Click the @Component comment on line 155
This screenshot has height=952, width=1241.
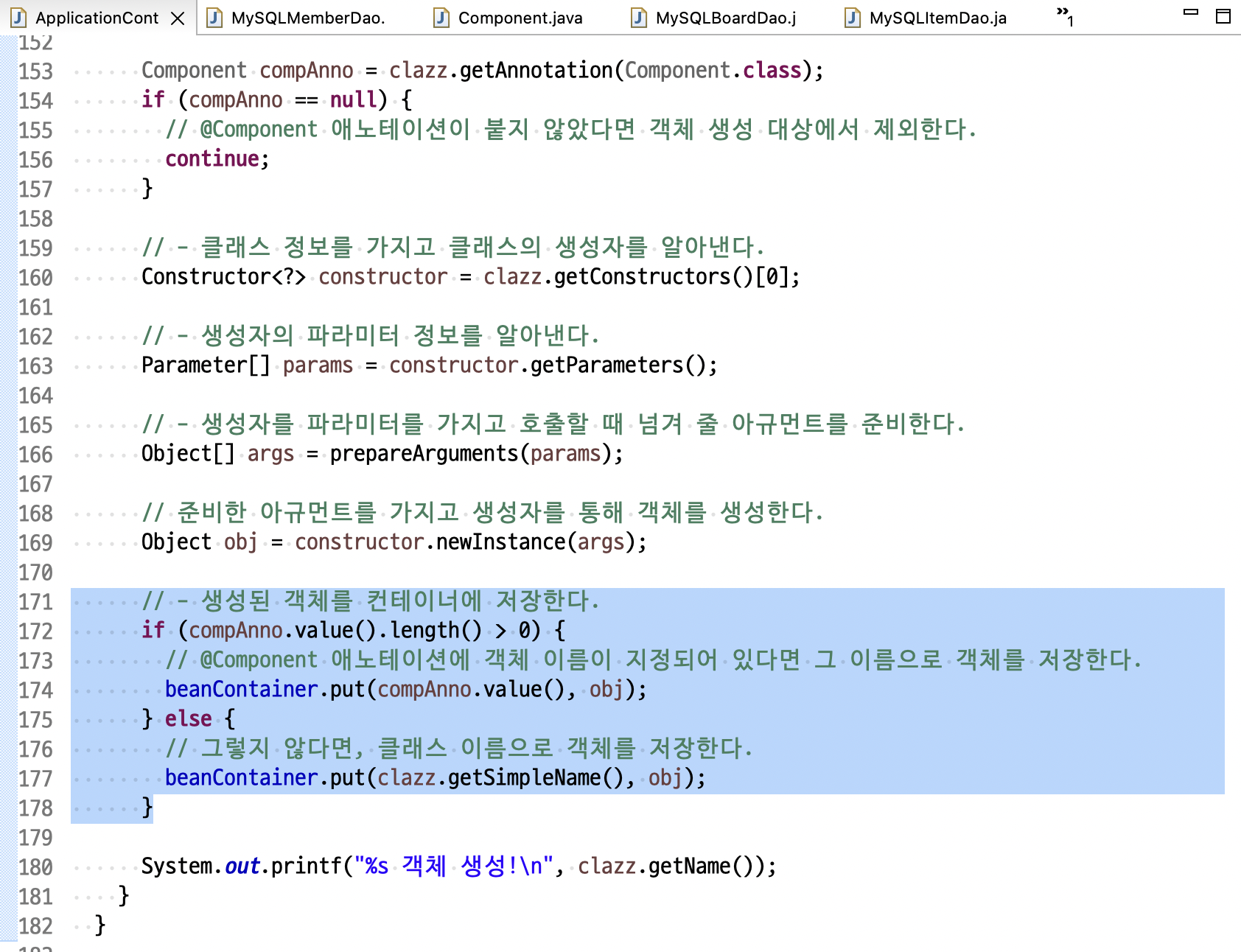coord(571,130)
